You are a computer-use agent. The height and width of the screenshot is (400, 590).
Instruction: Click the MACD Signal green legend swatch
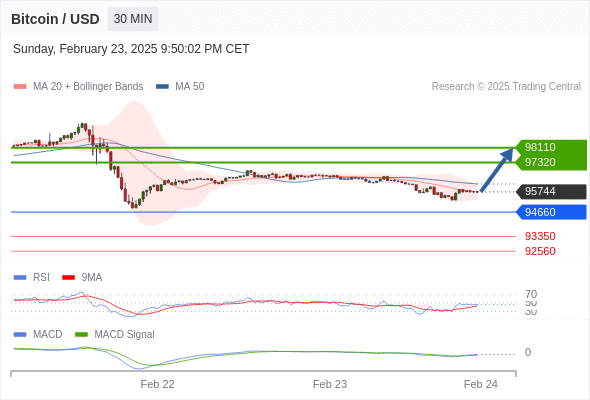point(81,335)
